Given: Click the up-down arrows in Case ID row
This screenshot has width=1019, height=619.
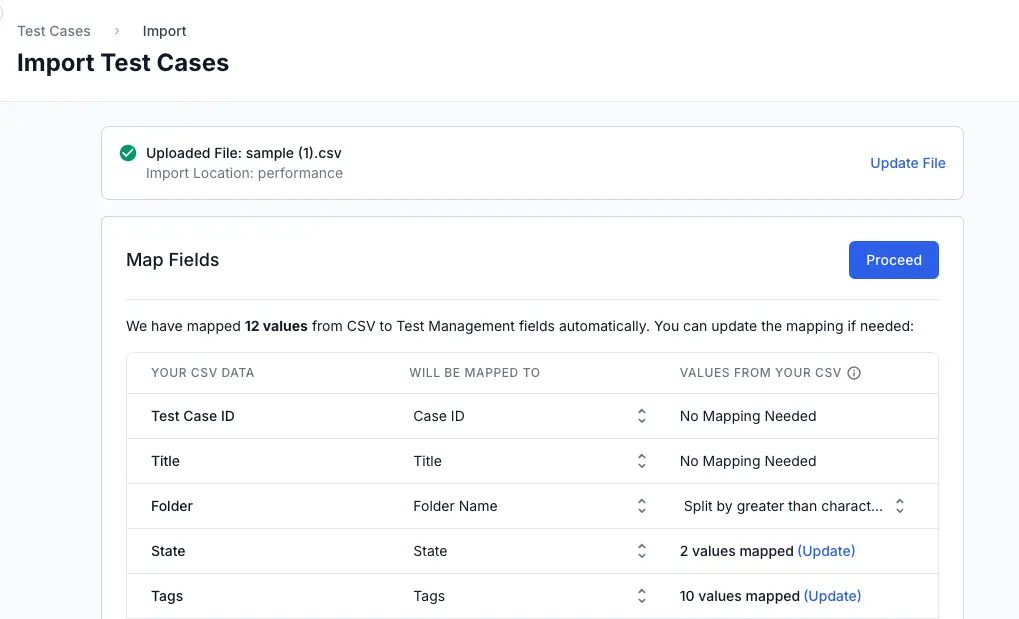Looking at the screenshot, I should pyautogui.click(x=641, y=416).
